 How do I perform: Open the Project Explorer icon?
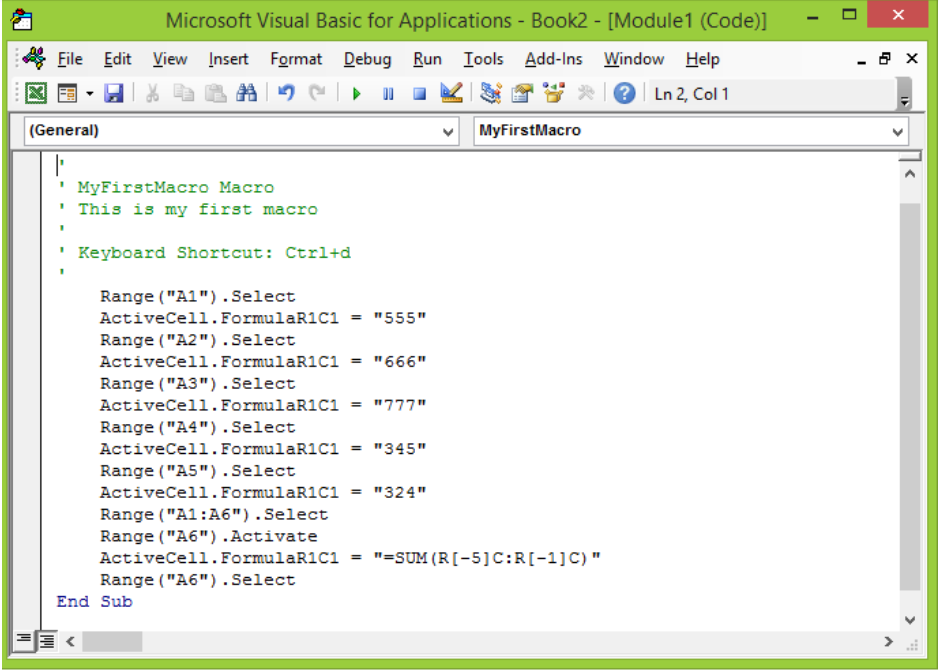click(x=491, y=93)
